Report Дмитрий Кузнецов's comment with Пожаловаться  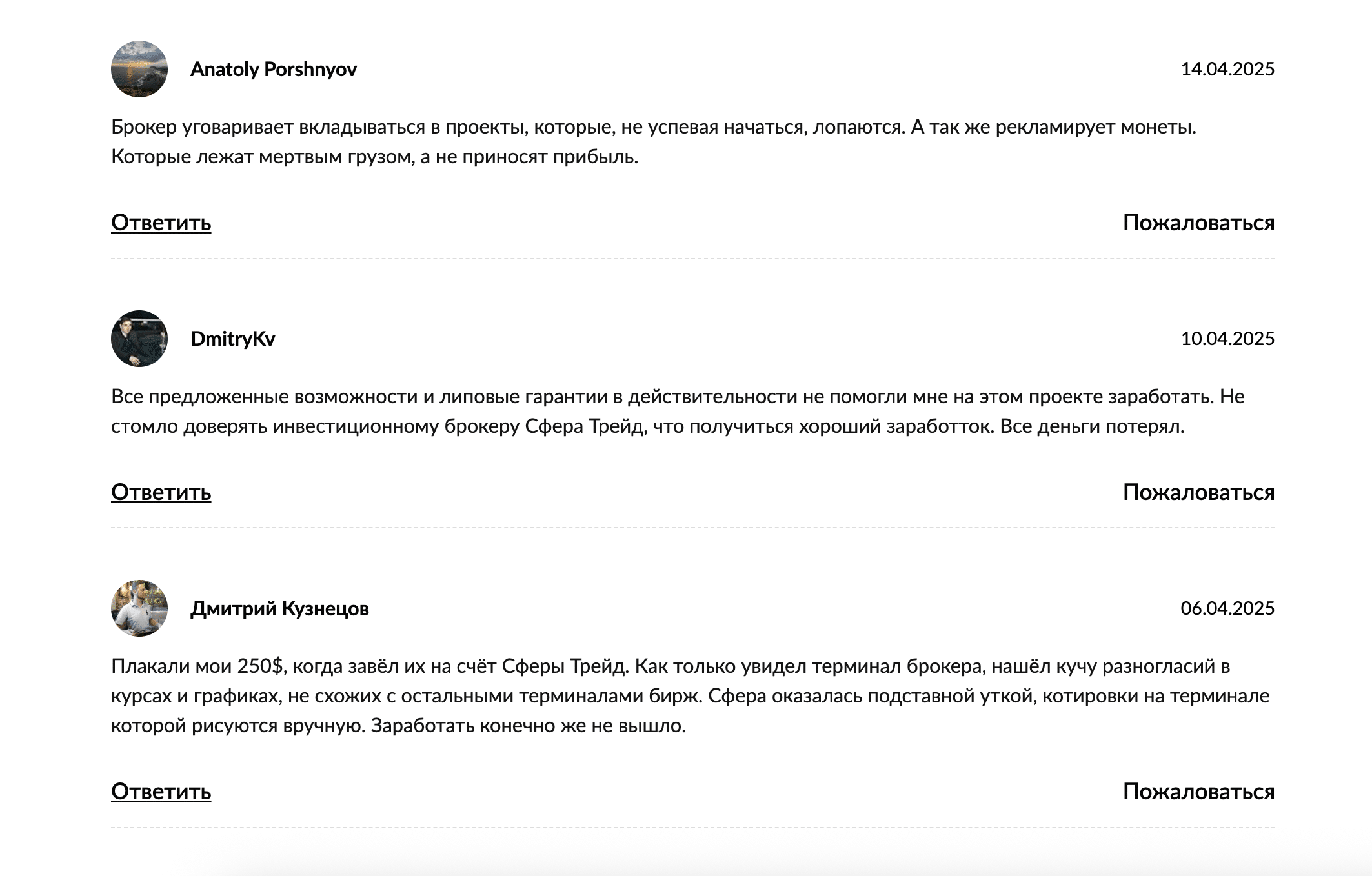[1199, 791]
